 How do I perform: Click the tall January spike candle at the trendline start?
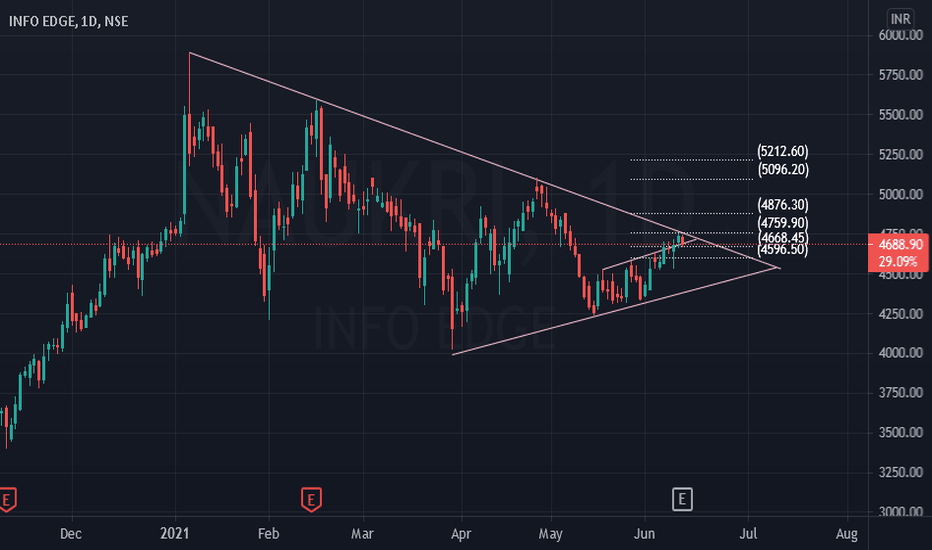[189, 107]
